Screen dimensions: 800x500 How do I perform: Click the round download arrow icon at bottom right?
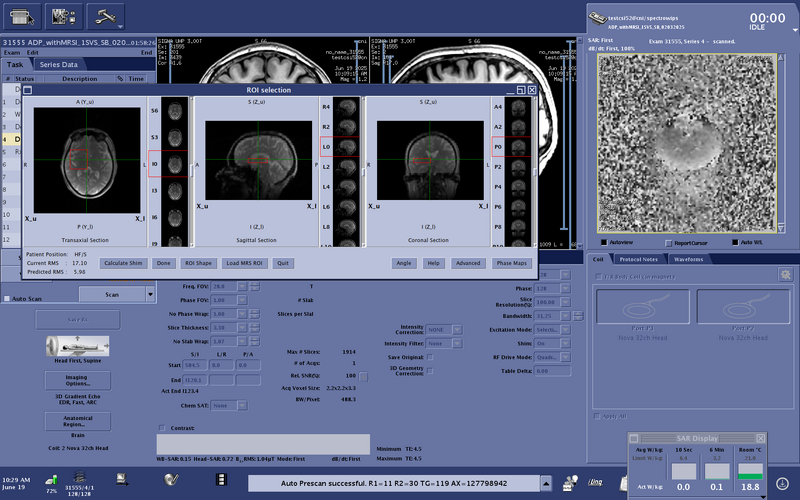point(782,483)
